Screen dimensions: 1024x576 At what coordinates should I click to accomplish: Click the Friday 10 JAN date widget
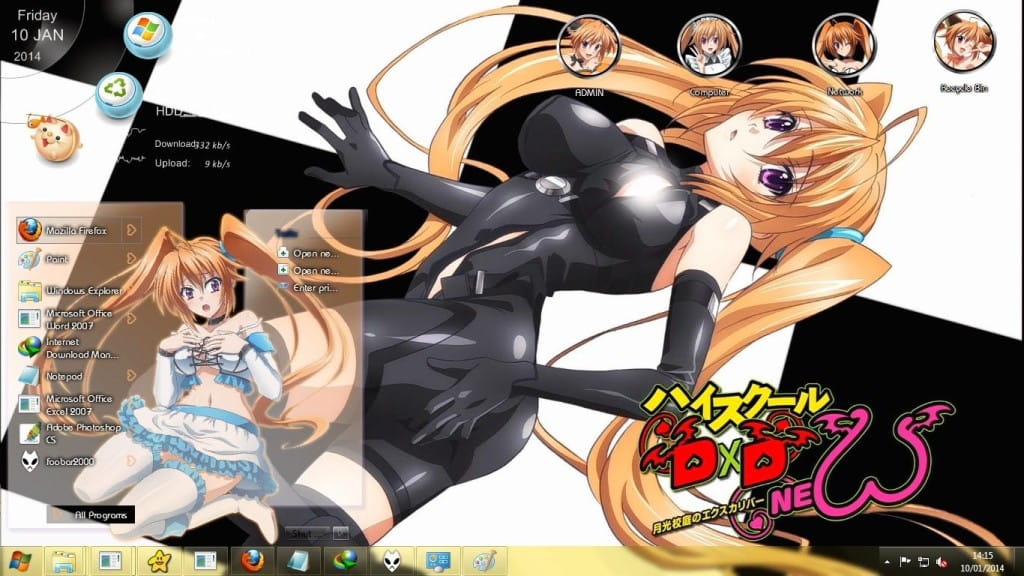37,35
